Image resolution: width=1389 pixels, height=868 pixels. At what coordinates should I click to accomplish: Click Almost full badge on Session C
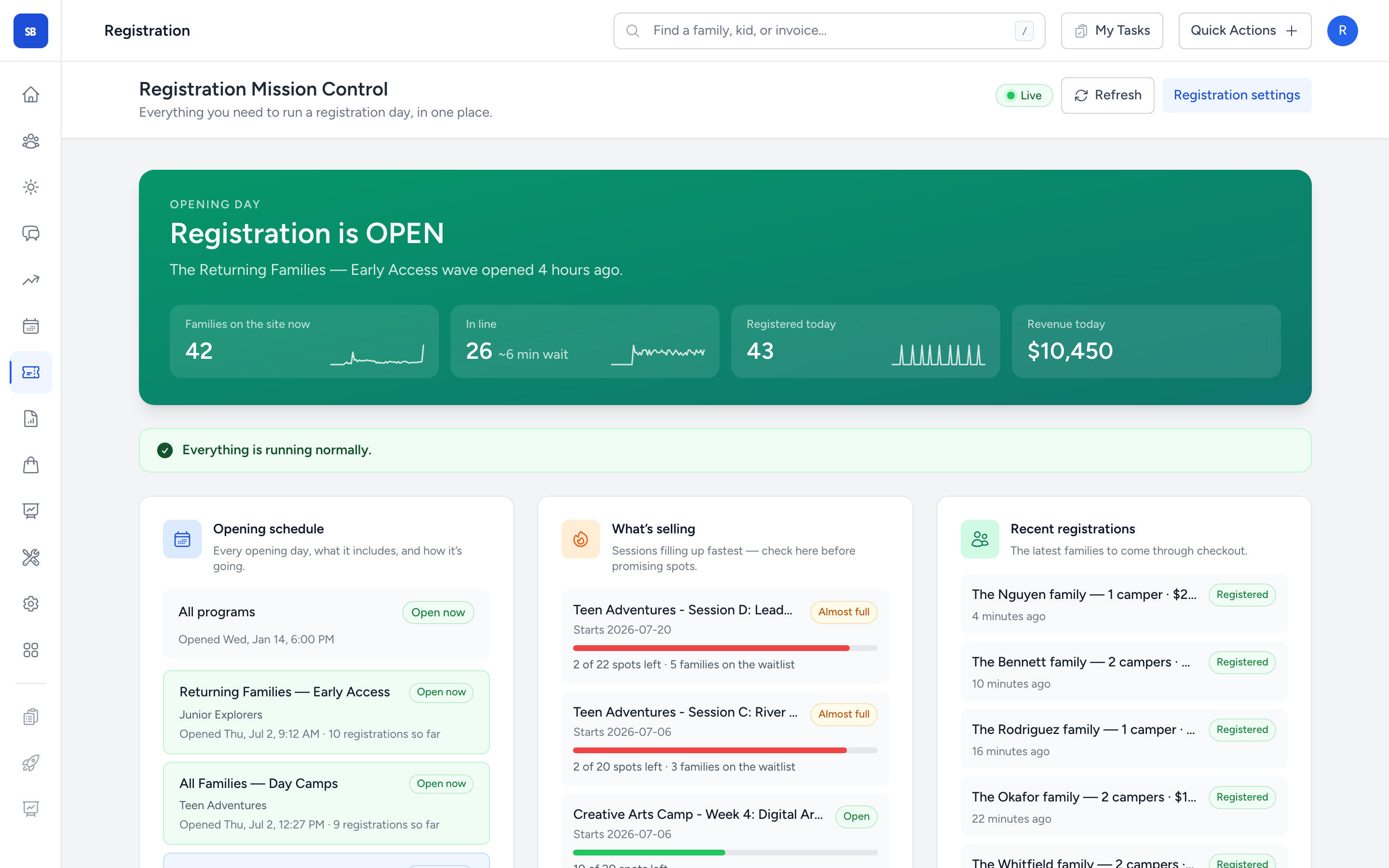(x=844, y=714)
